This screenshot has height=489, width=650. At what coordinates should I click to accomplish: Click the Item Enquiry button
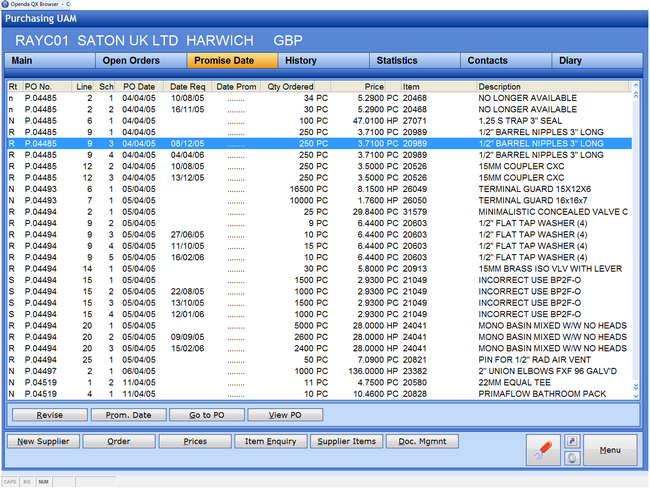pyautogui.click(x=271, y=441)
